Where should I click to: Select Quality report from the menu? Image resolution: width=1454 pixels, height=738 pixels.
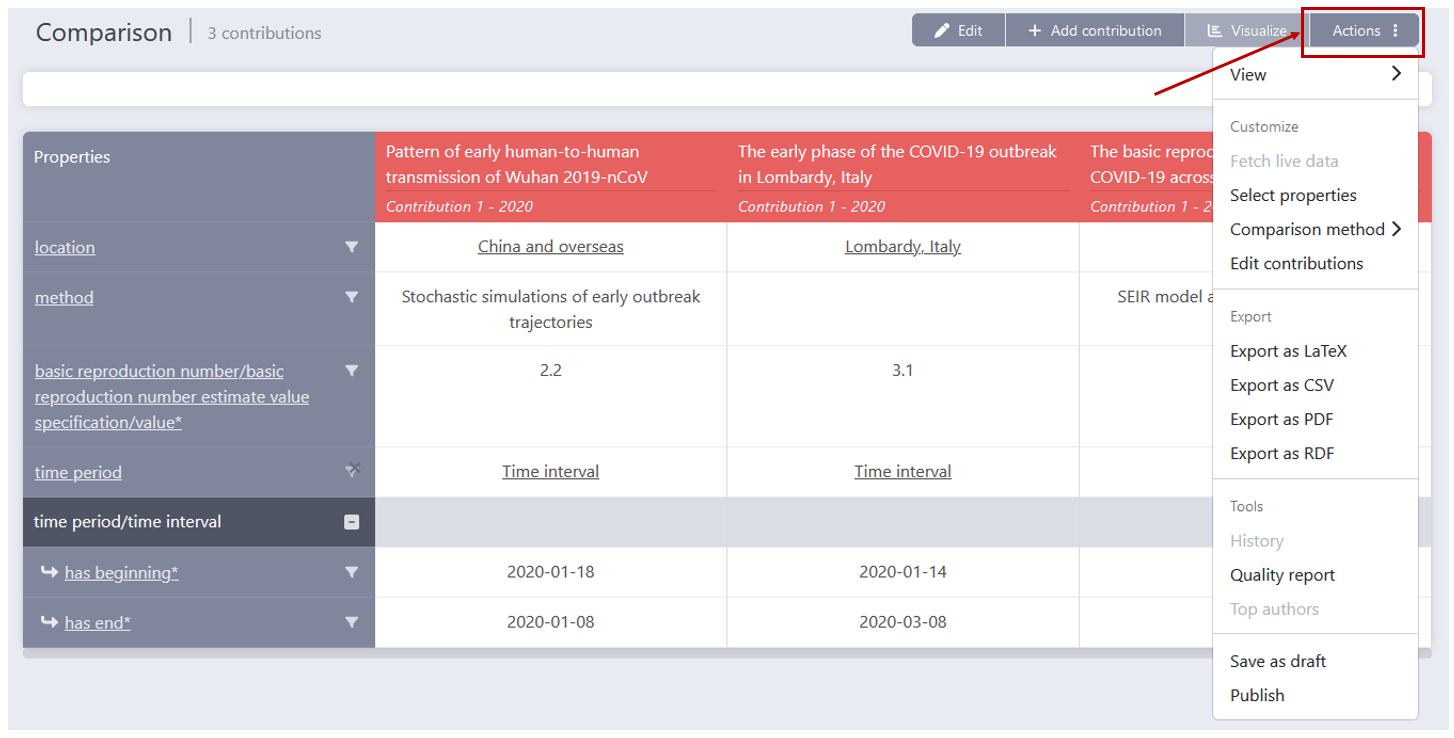pos(1282,575)
